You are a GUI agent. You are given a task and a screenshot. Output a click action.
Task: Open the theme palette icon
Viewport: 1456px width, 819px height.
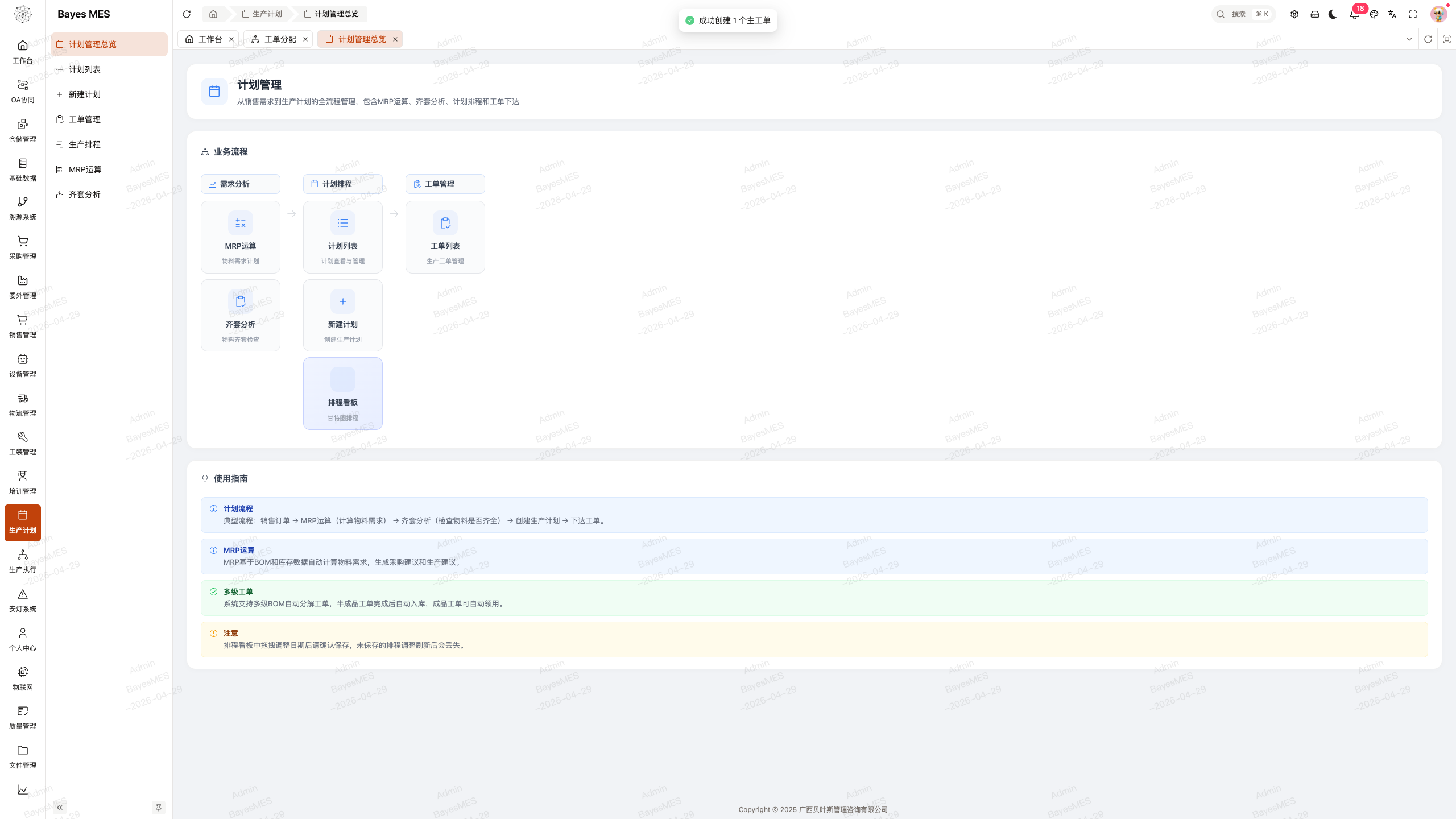coord(1374,14)
